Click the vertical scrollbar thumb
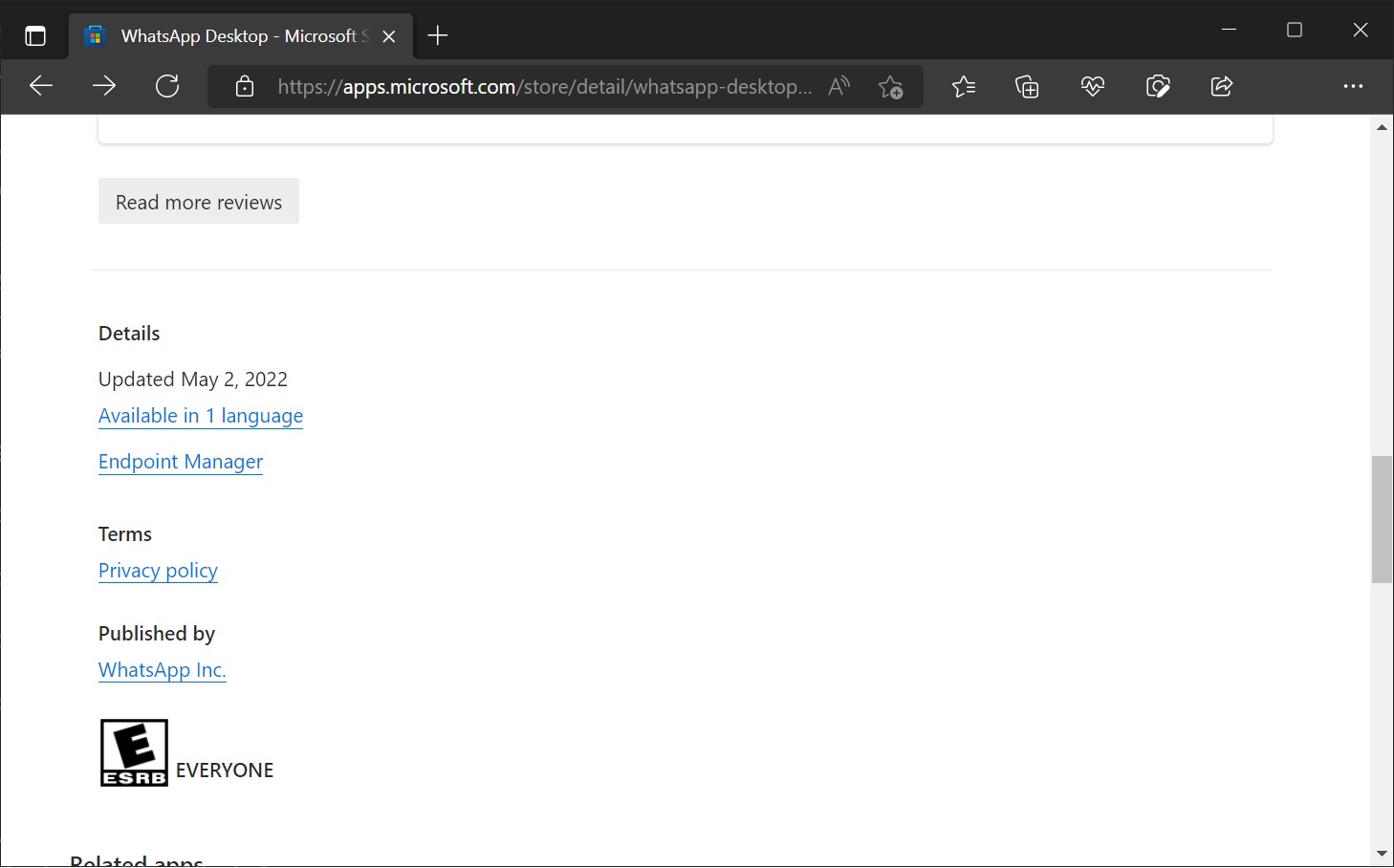 coord(1382,519)
